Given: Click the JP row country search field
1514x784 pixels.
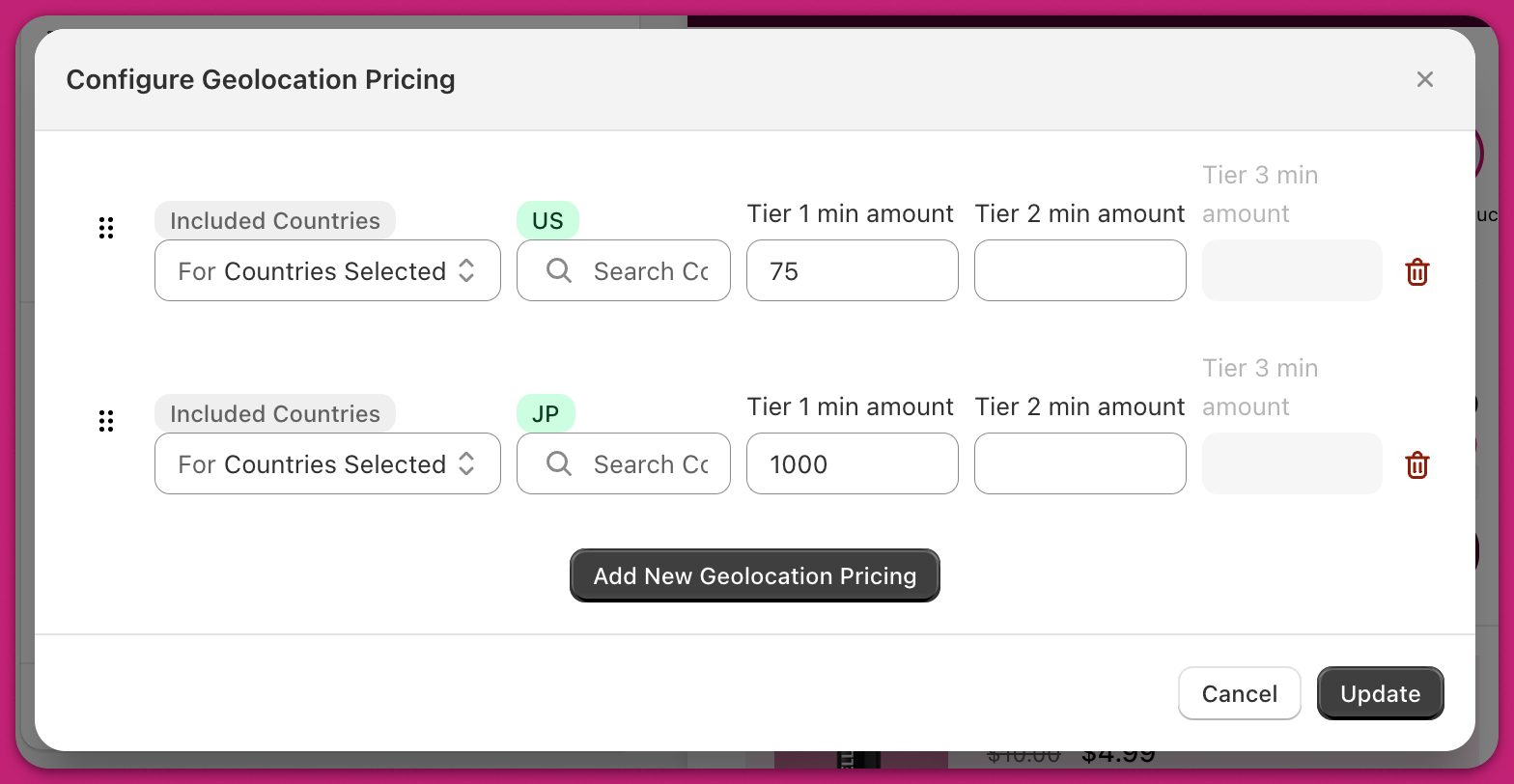Looking at the screenshot, I should pos(650,464).
